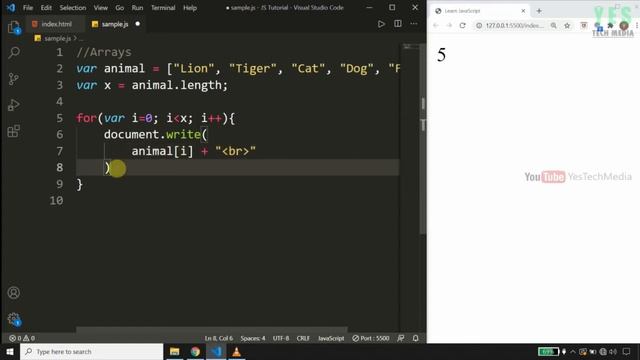Image resolution: width=640 pixels, height=360 pixels.
Task: Open the Search view in activity bar
Action: [14, 53]
